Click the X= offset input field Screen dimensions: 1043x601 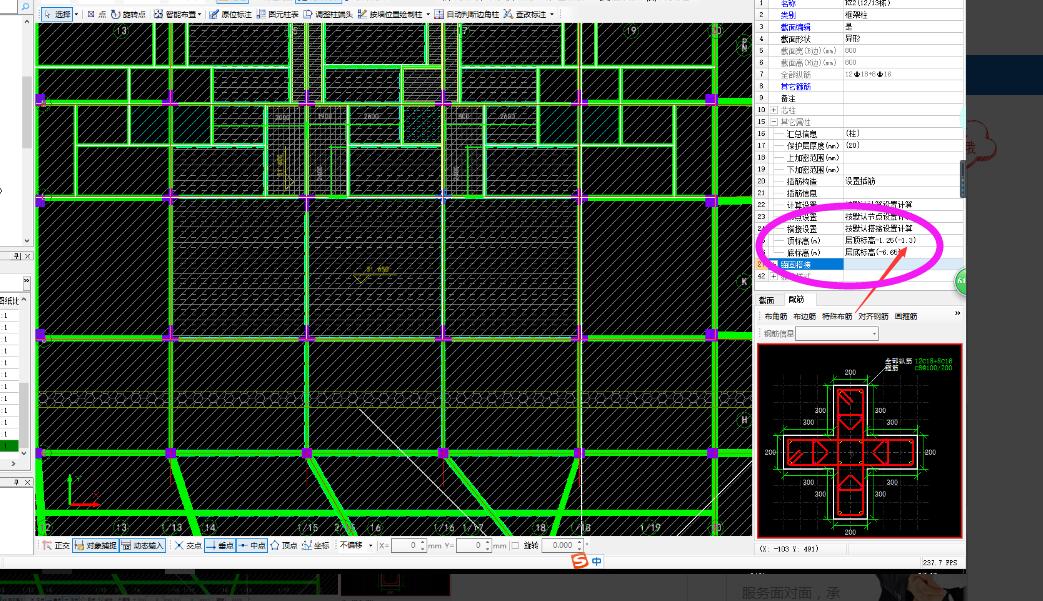click(406, 545)
